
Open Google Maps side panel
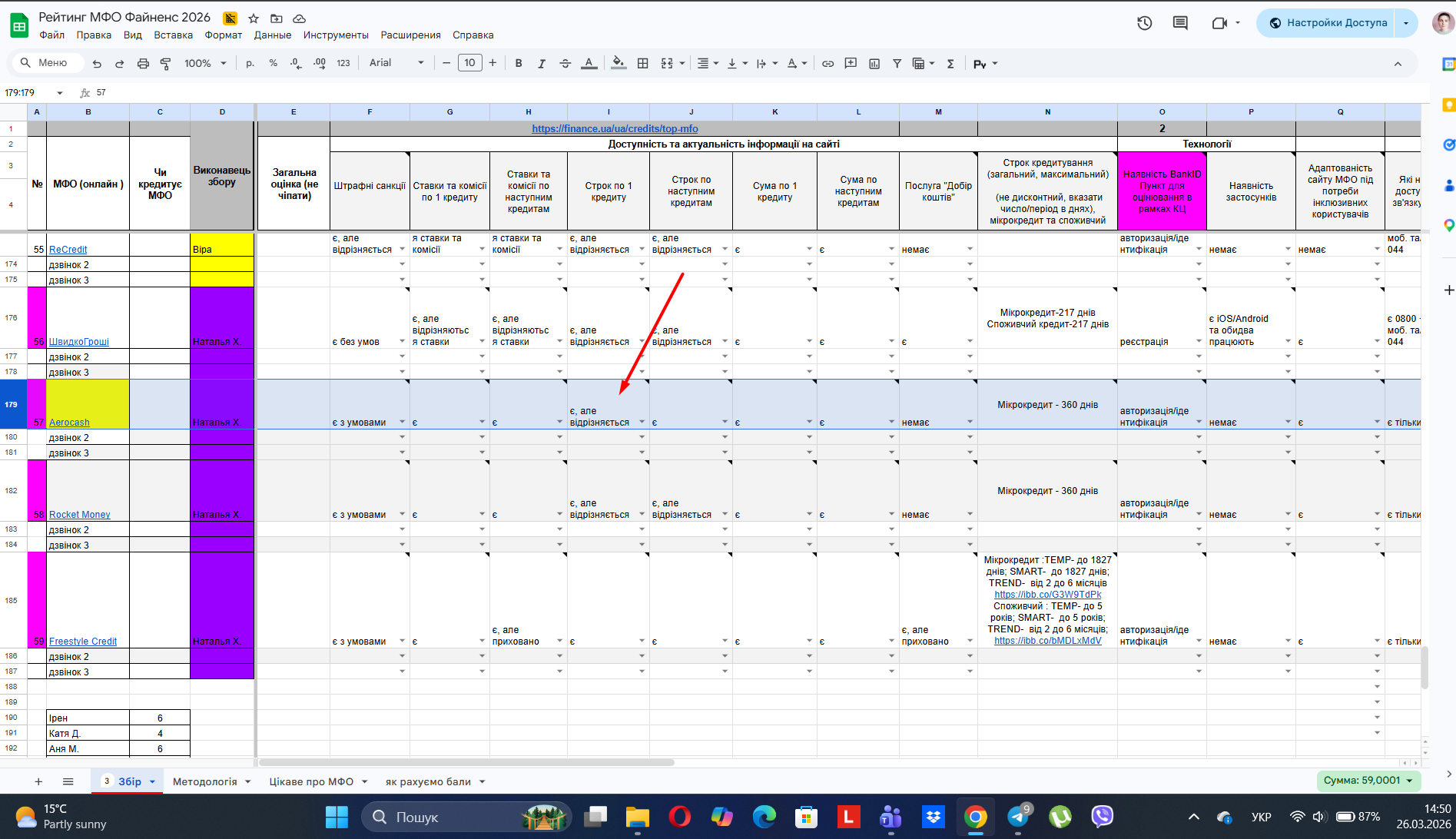[x=1448, y=225]
